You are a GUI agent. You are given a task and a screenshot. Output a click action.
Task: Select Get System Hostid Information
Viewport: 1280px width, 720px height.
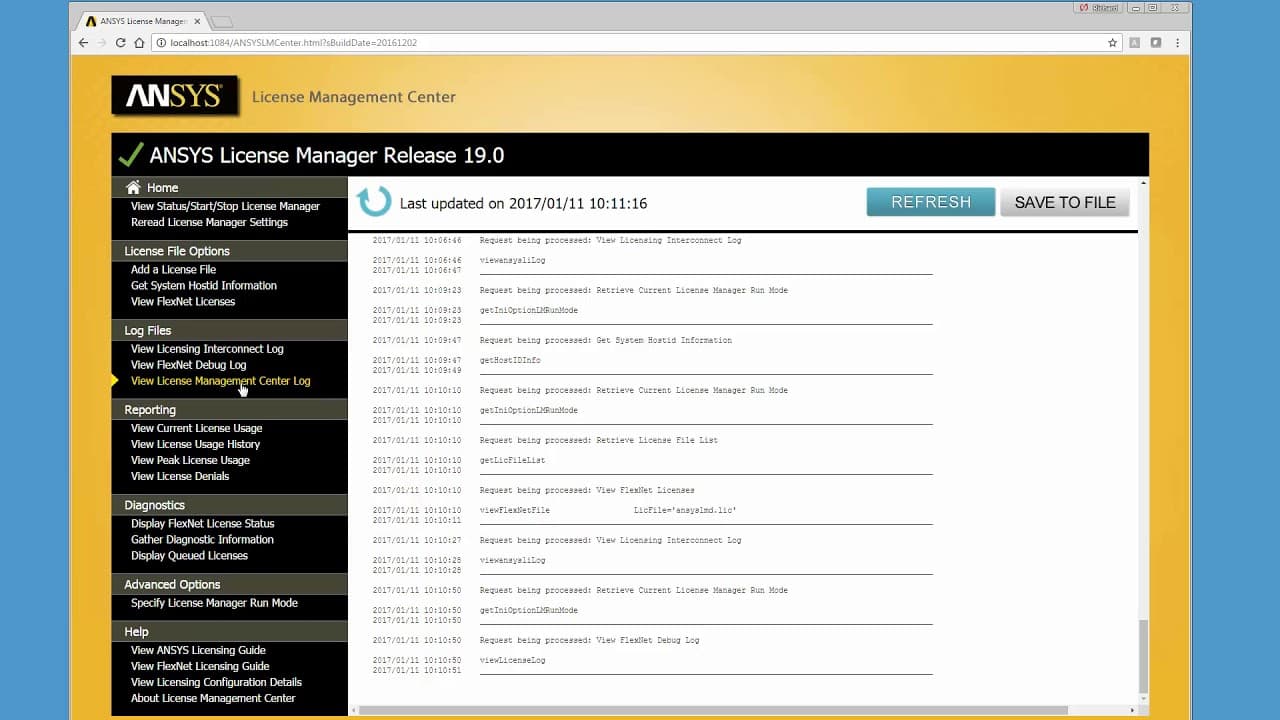(x=204, y=285)
